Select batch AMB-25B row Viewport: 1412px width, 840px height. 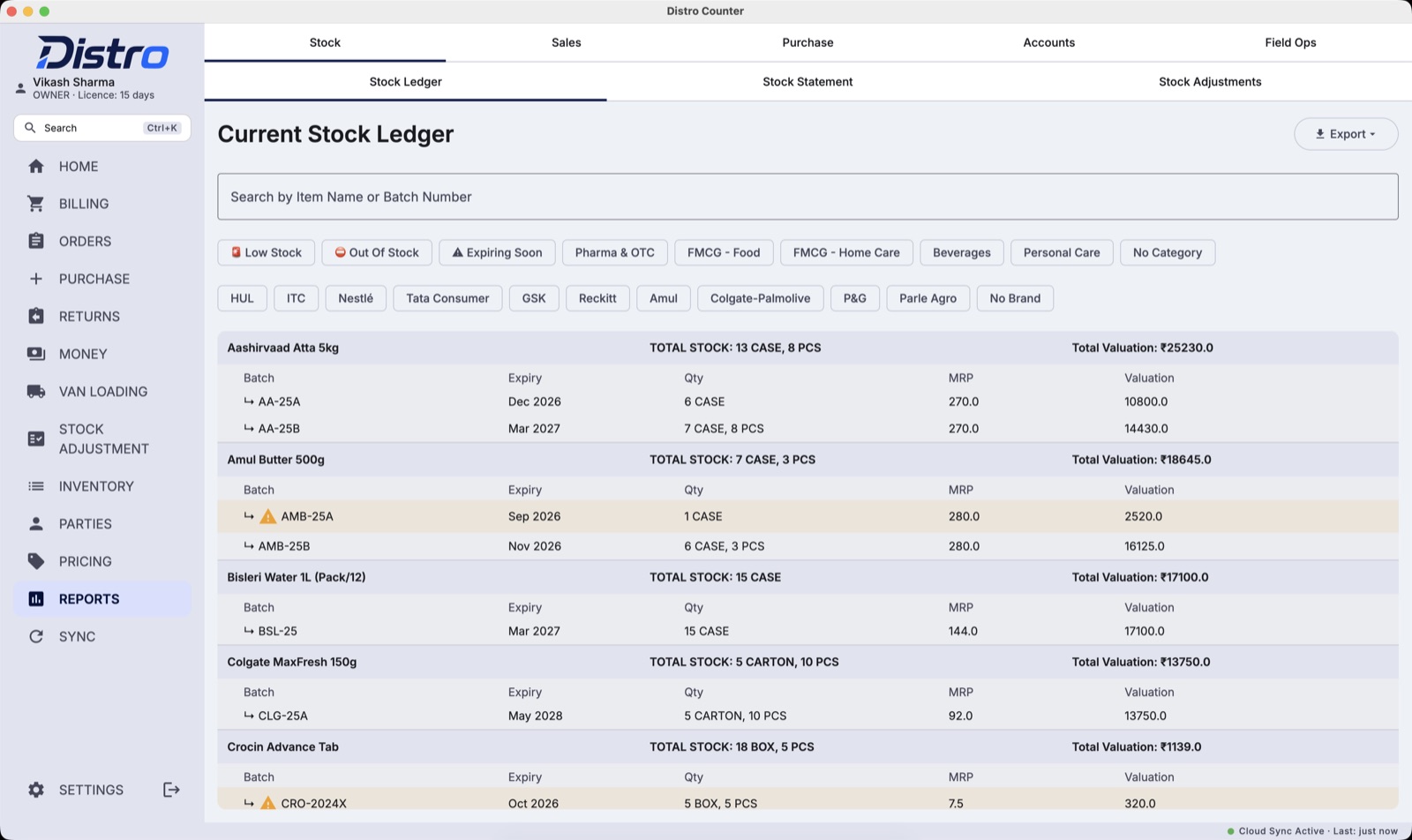tap(807, 546)
